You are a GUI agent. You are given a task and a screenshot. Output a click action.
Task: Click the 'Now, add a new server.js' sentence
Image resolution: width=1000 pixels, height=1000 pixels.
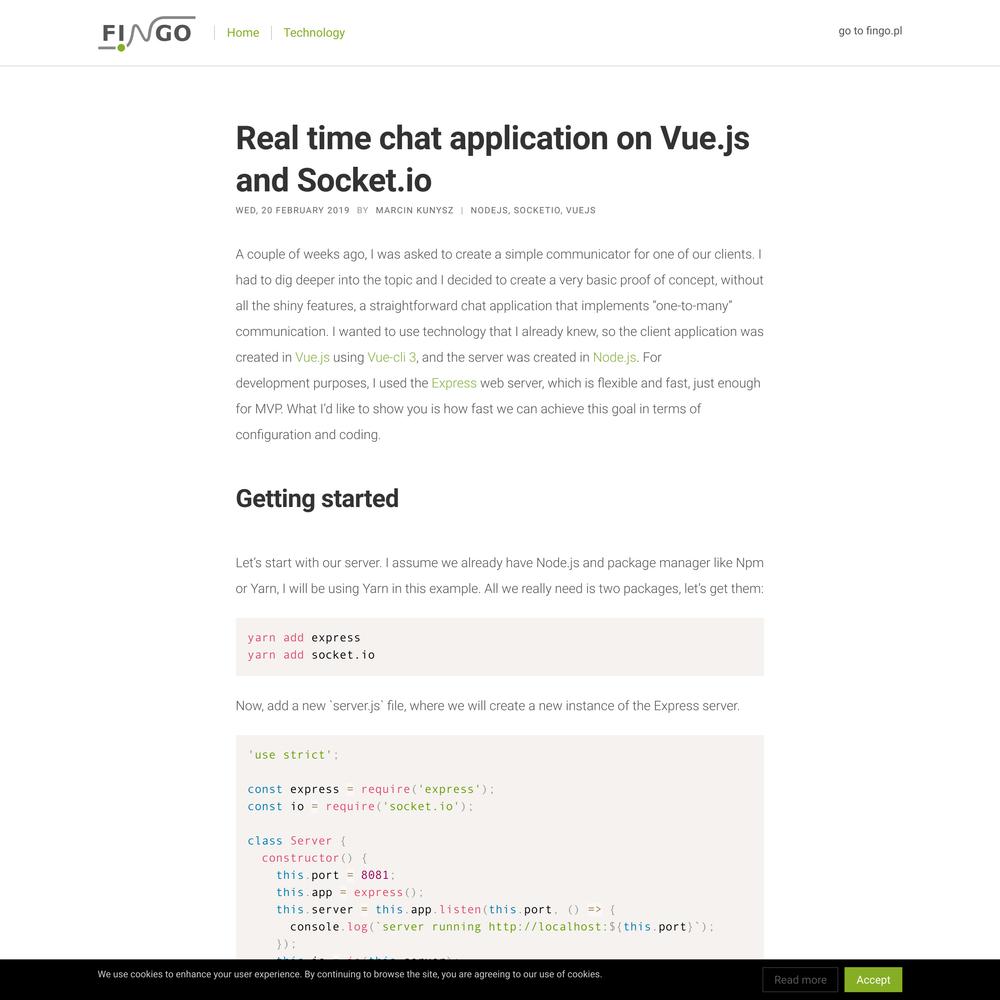click(x=487, y=706)
